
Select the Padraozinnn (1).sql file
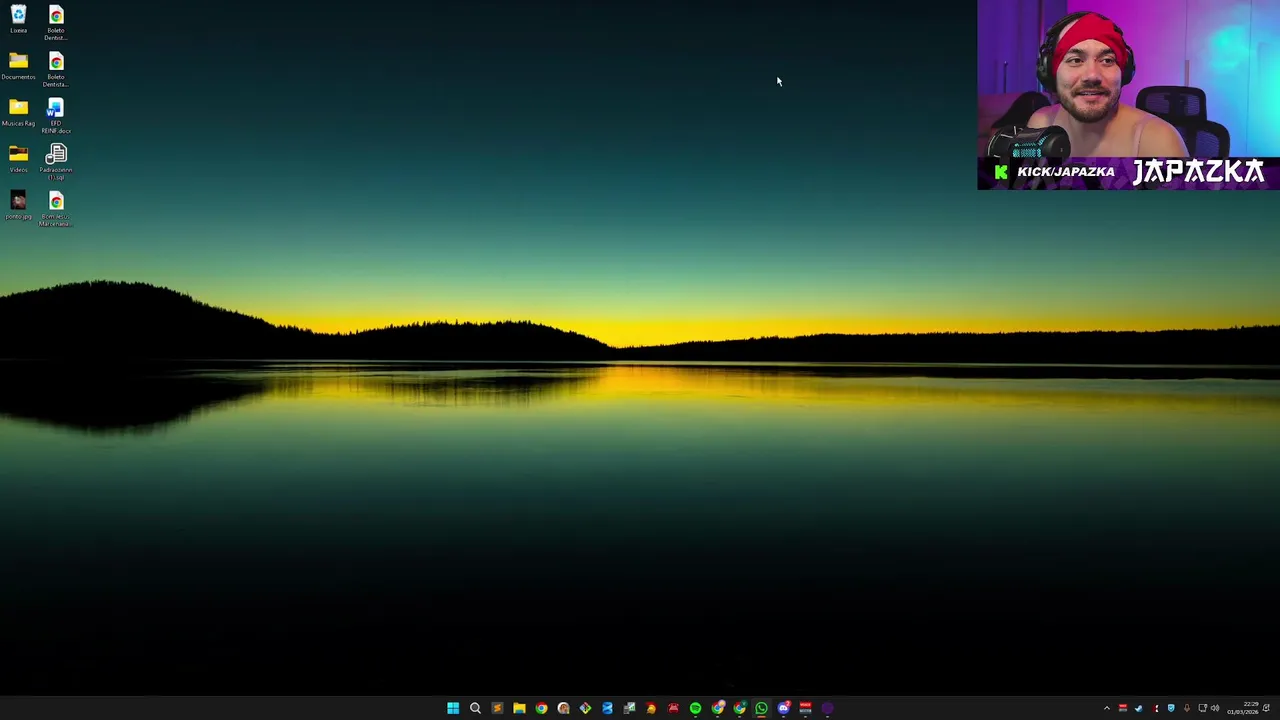tap(56, 163)
